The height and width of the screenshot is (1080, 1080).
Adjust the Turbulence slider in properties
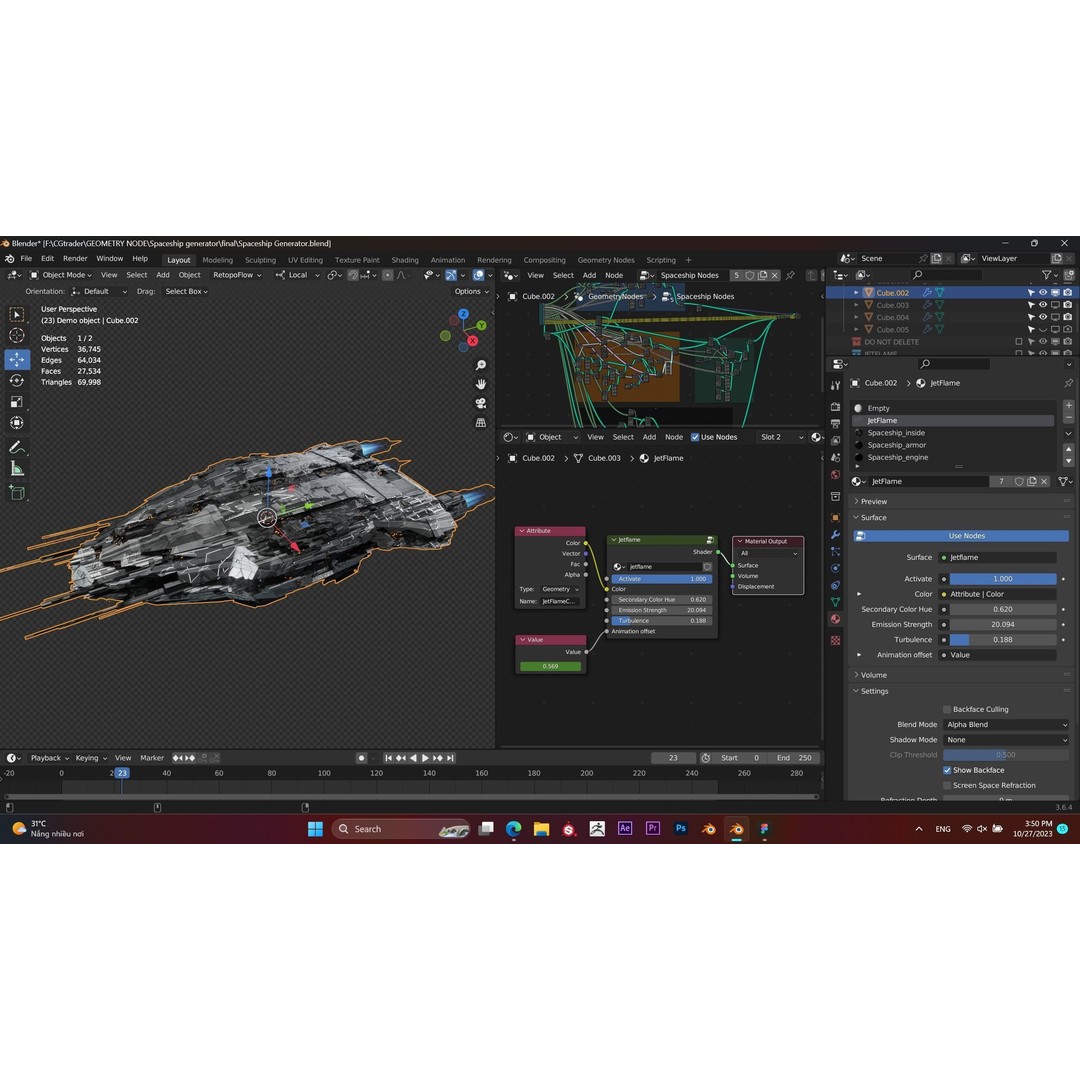pos(1003,640)
